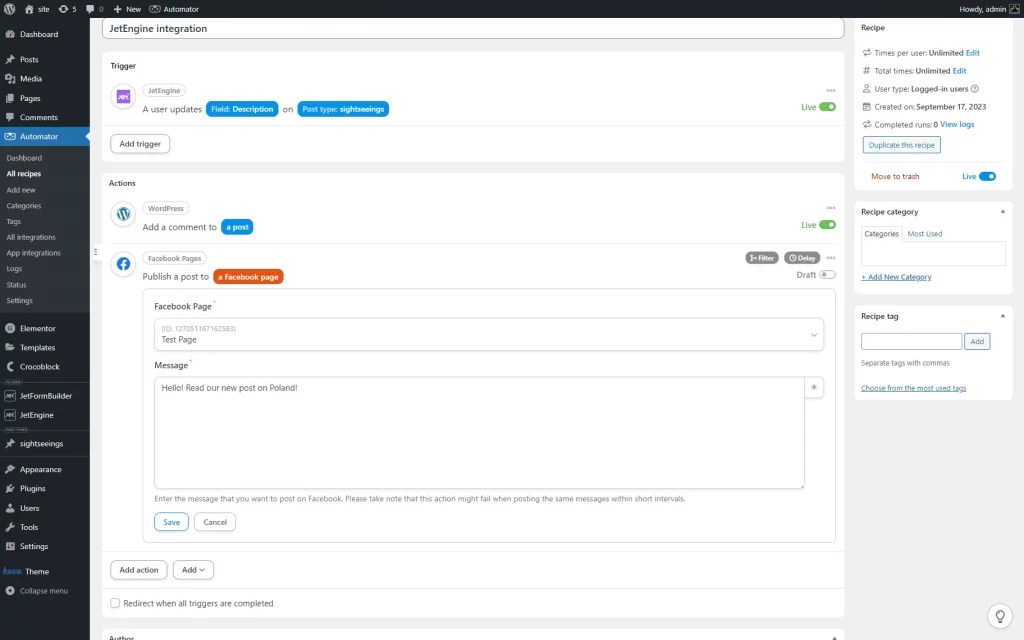Add a Delay to Facebook action
Image resolution: width=1024 pixels, height=640 pixels.
click(x=802, y=258)
